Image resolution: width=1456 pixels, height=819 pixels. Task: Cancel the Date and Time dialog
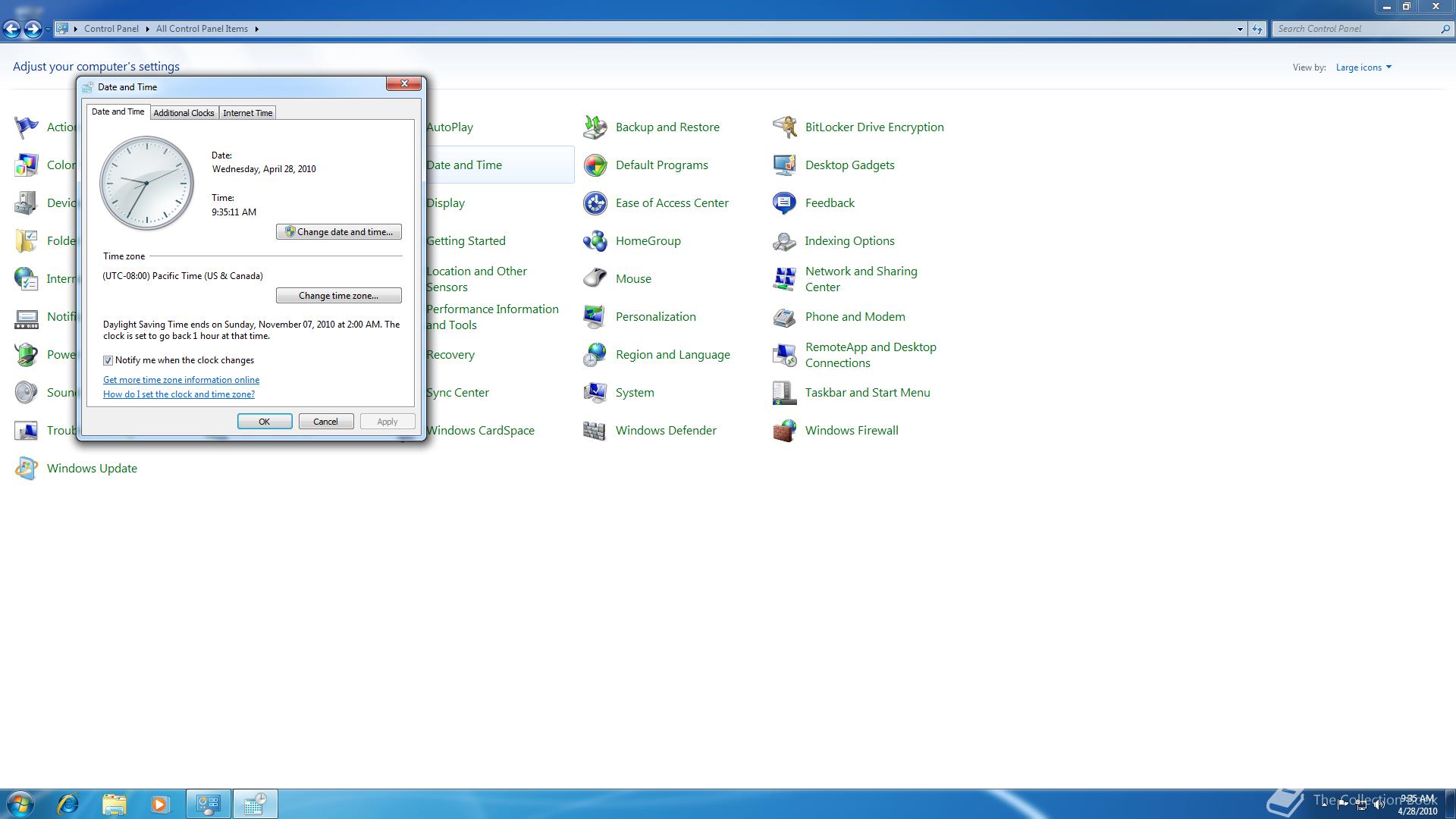click(326, 422)
